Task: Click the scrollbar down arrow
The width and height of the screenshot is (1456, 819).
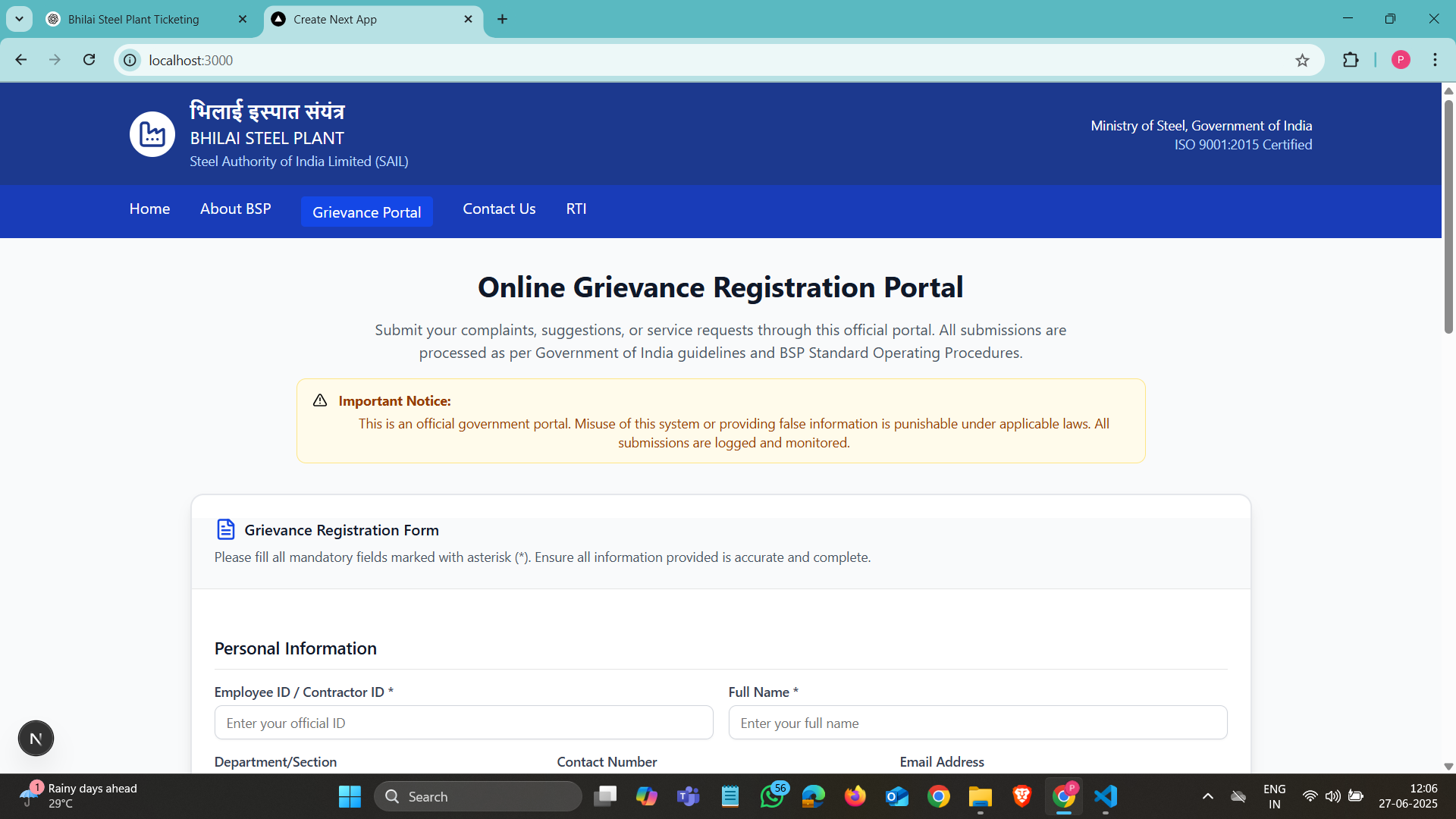Action: point(1448,767)
